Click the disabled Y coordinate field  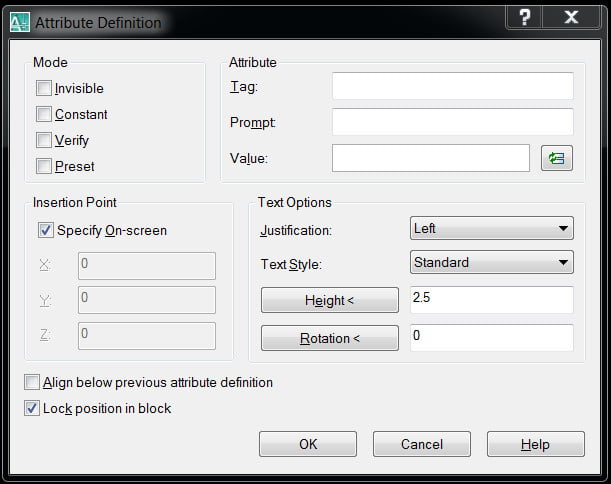pyautogui.click(x=147, y=300)
